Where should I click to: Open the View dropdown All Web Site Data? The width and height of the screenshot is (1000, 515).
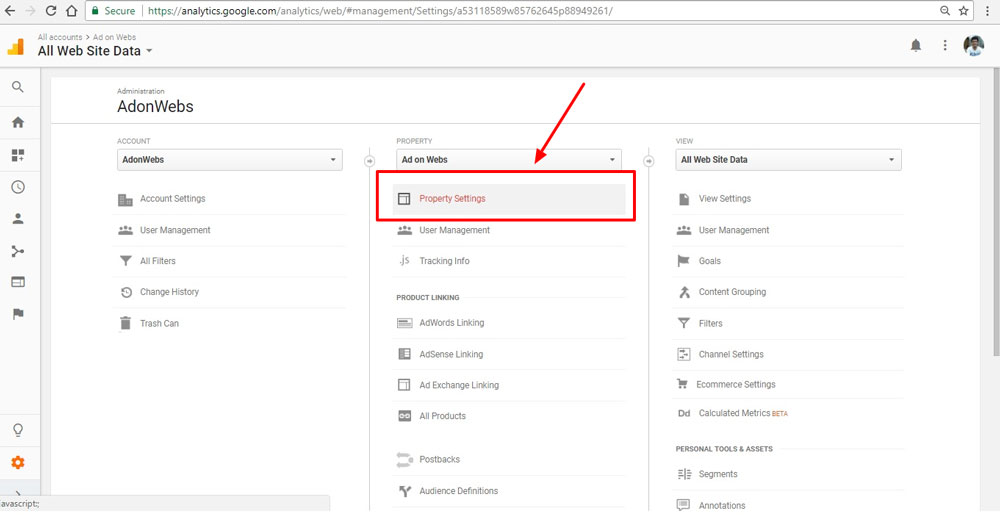coord(789,160)
